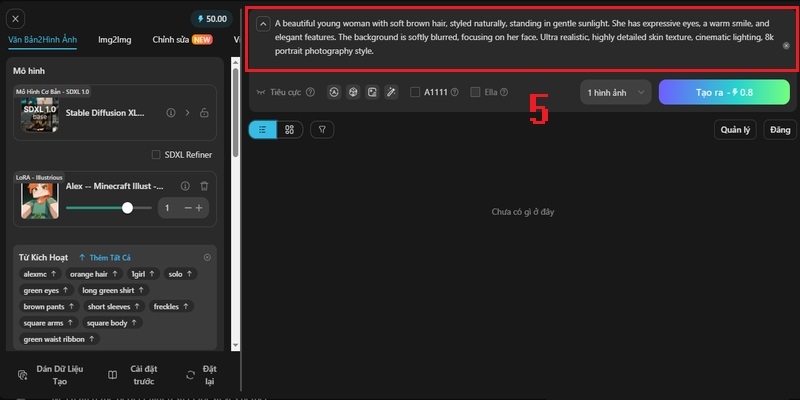Click the LoRA weight slider handle
800x400 pixels.
[x=128, y=208]
